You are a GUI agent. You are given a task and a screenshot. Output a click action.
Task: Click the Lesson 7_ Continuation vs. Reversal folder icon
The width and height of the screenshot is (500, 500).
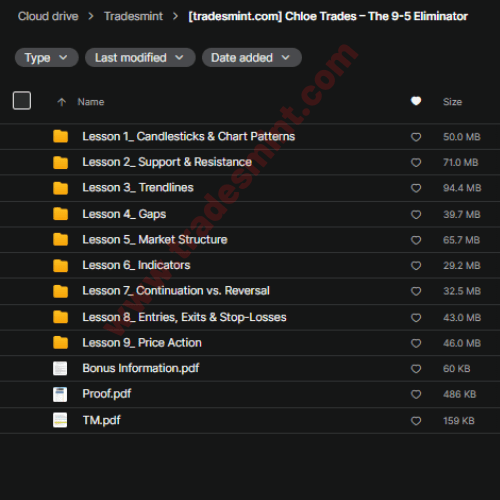point(60,291)
